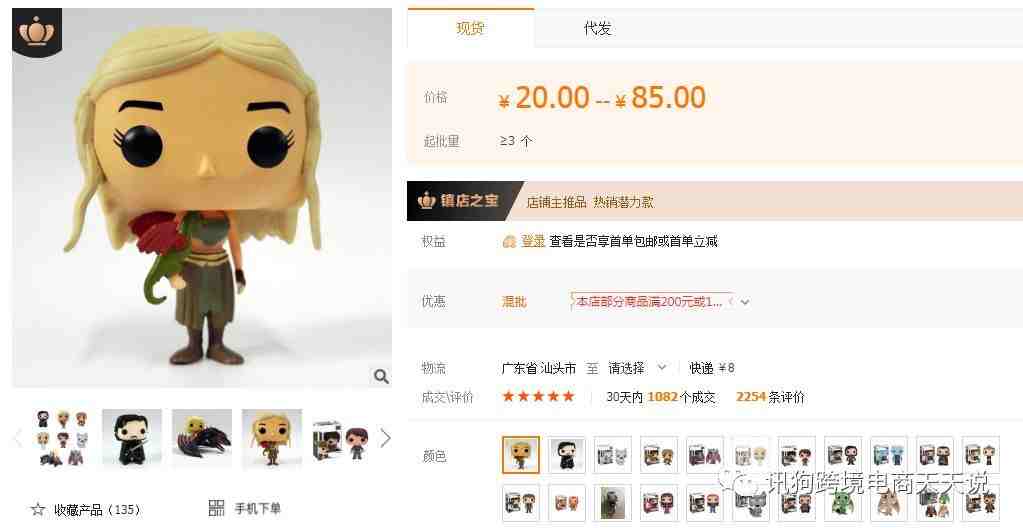The height and width of the screenshot is (528, 1023).
Task: Show next thumbnails with right arrow
Action: tap(385, 438)
